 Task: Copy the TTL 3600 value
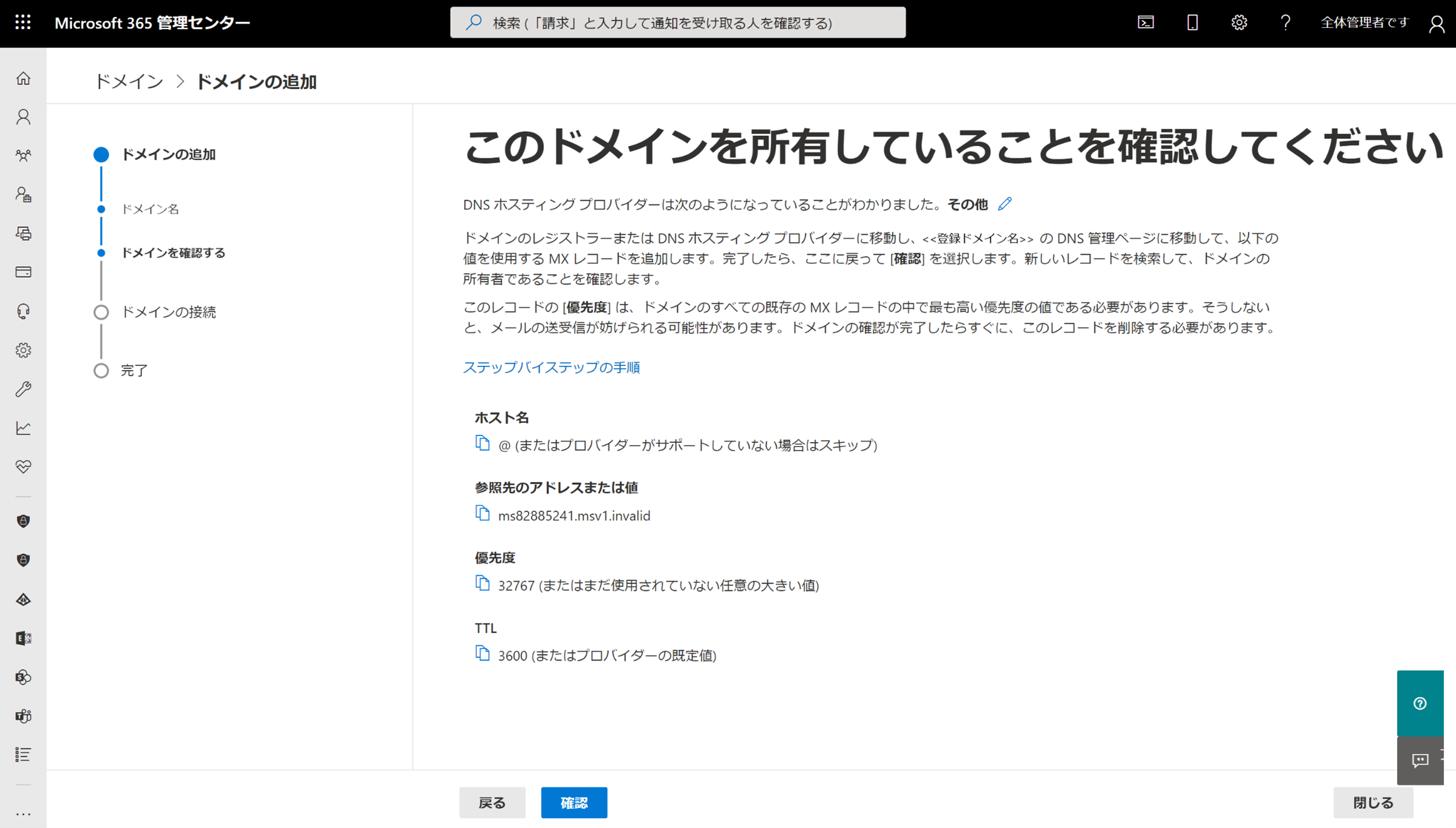pyautogui.click(x=483, y=653)
